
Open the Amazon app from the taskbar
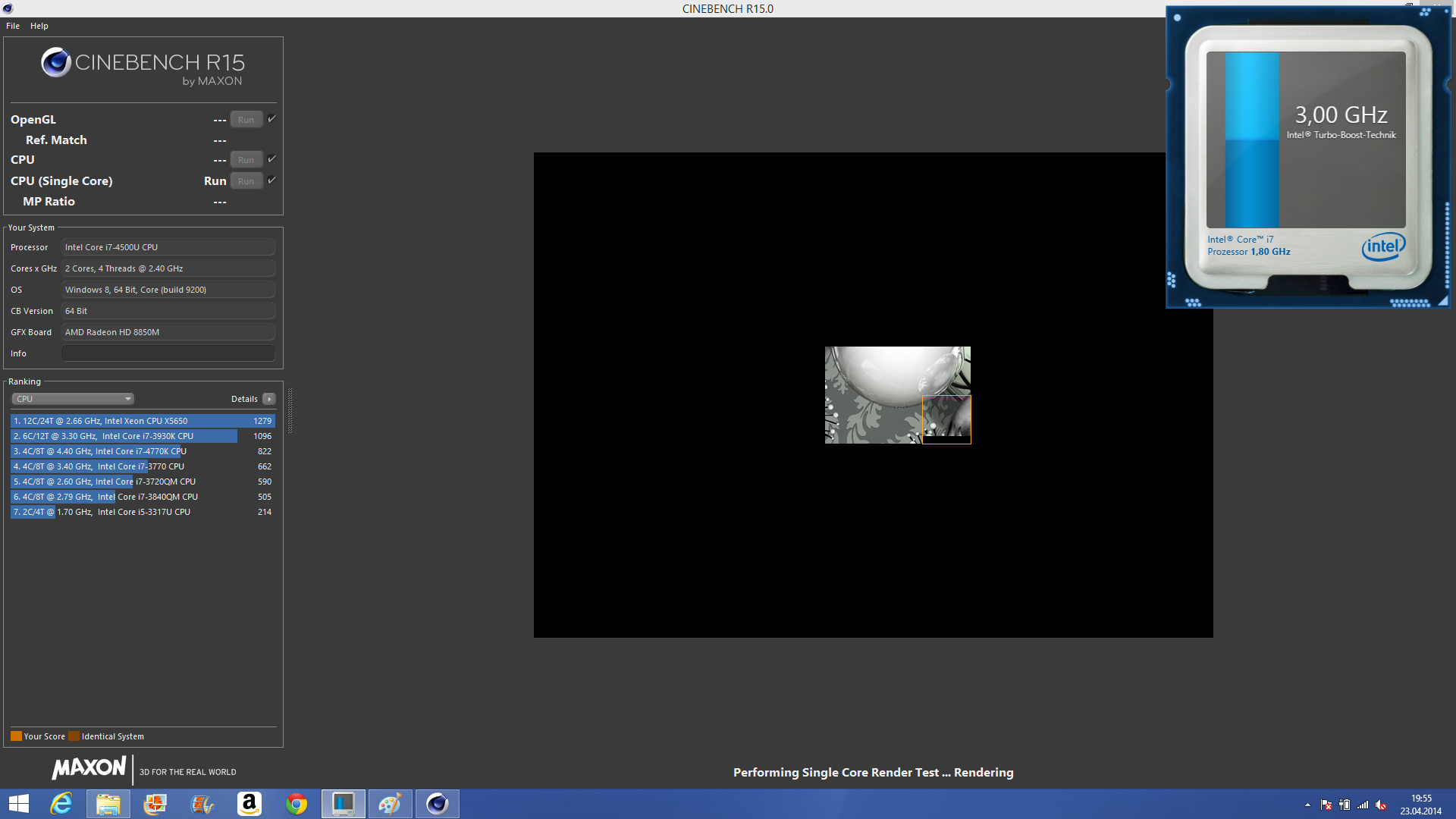pos(249,804)
